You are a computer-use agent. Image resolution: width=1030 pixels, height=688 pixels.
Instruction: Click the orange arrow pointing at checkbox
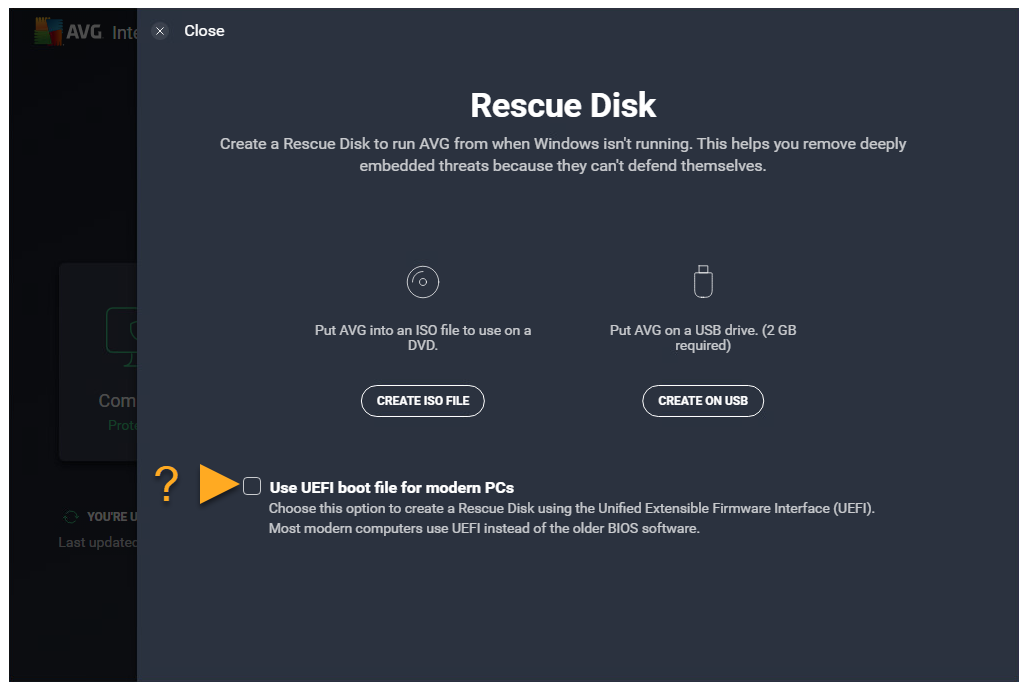(216, 485)
